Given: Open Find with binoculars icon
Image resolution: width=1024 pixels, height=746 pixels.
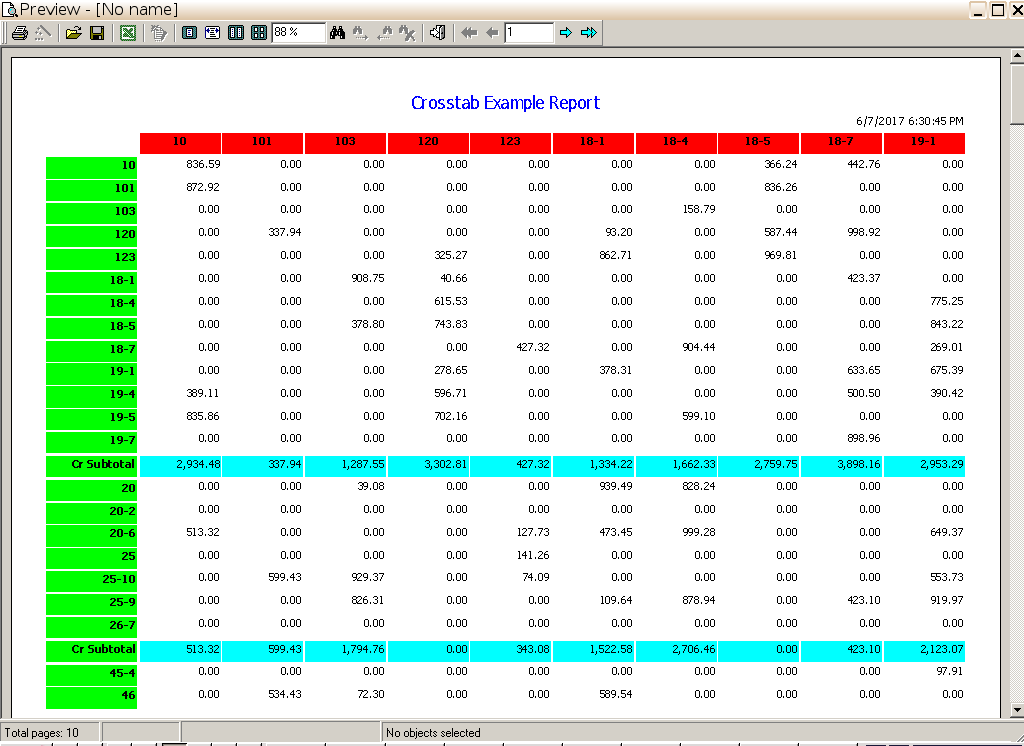Looking at the screenshot, I should pos(337,33).
